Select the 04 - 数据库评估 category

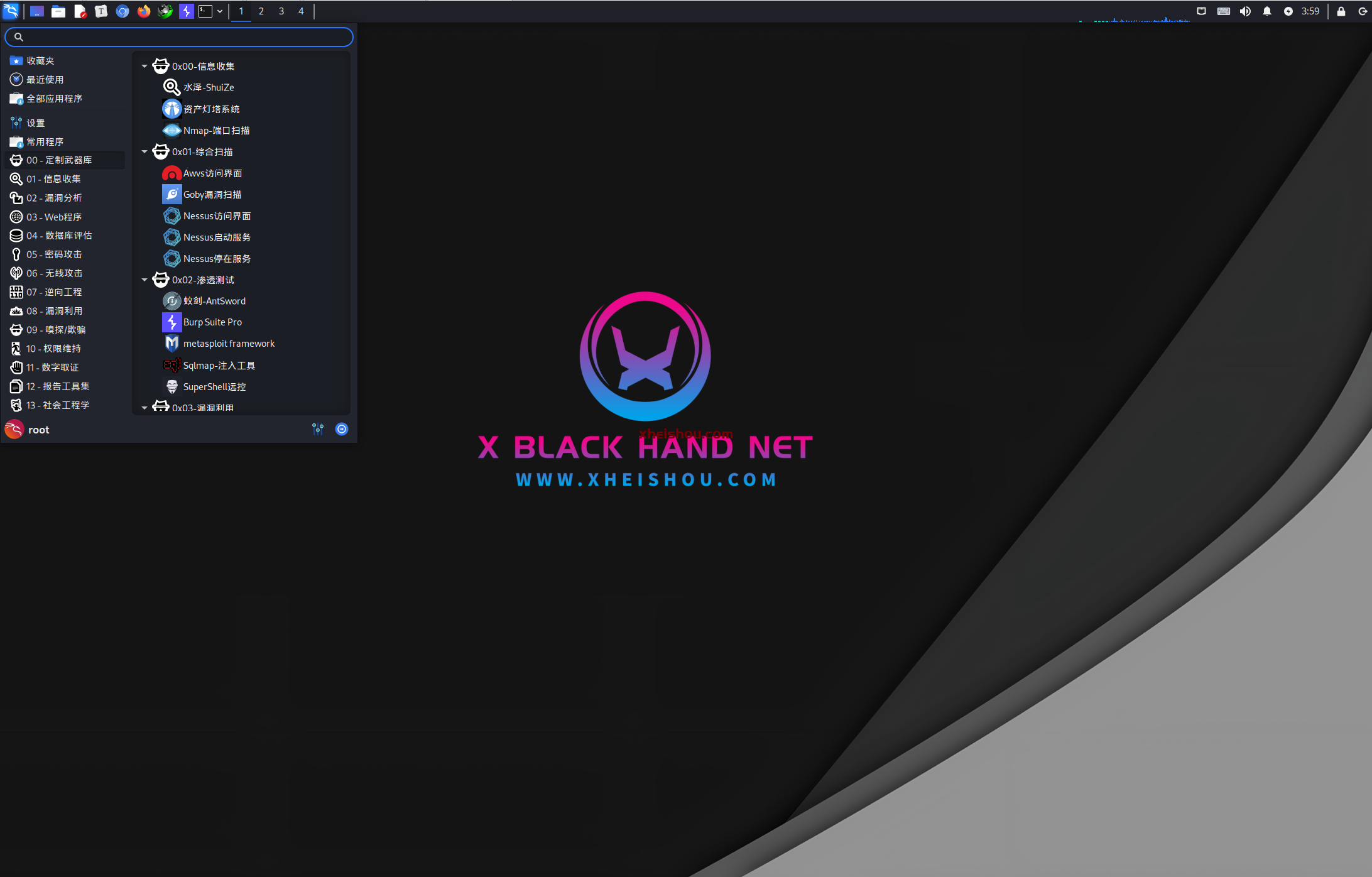tap(65, 236)
